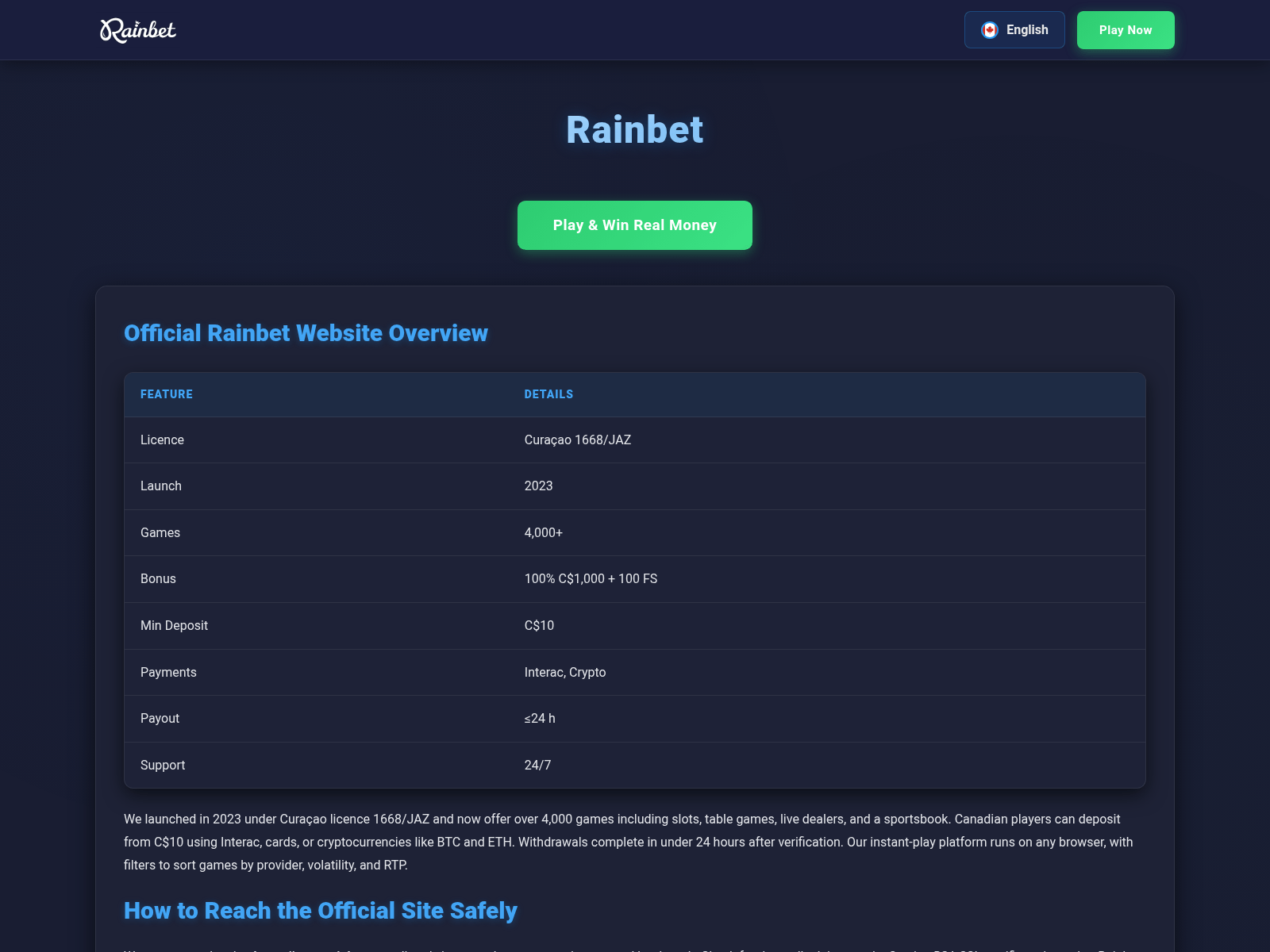
Task: Select the Payments row label
Action: point(168,673)
